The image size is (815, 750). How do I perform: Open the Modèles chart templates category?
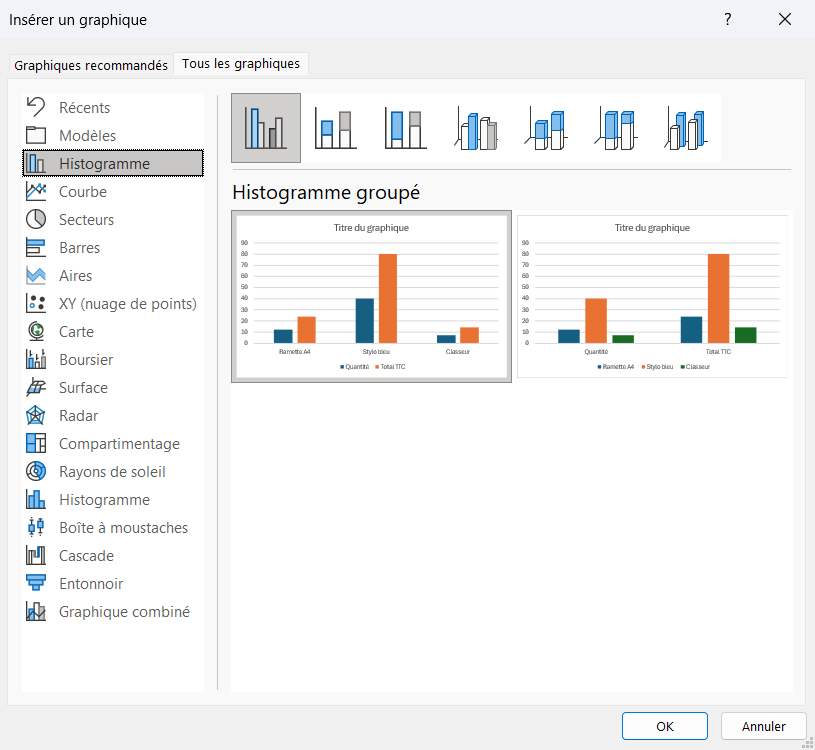coord(113,136)
